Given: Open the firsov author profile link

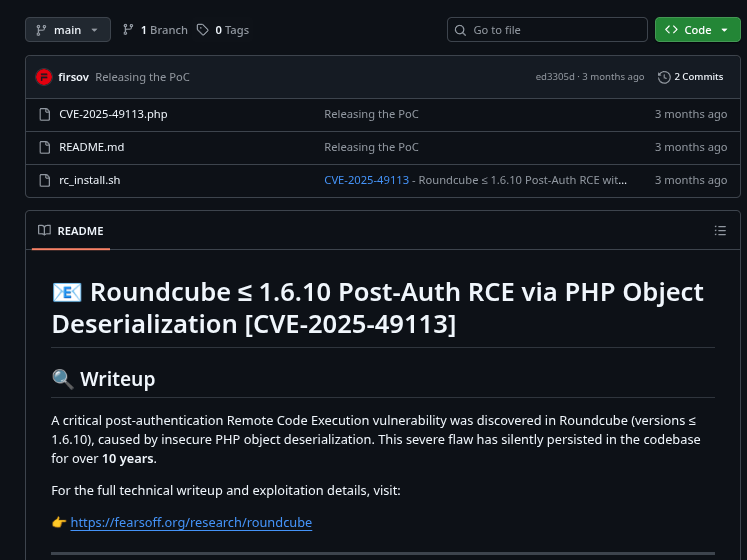Looking at the screenshot, I should point(73,77).
